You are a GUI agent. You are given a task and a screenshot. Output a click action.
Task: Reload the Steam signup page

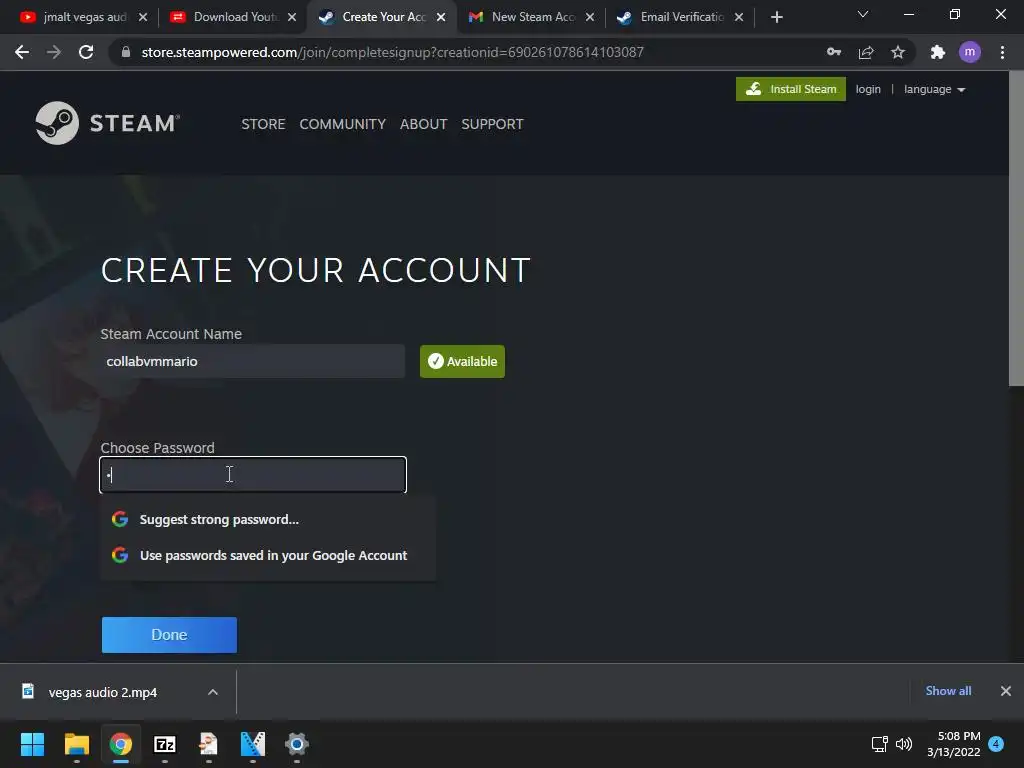(86, 52)
